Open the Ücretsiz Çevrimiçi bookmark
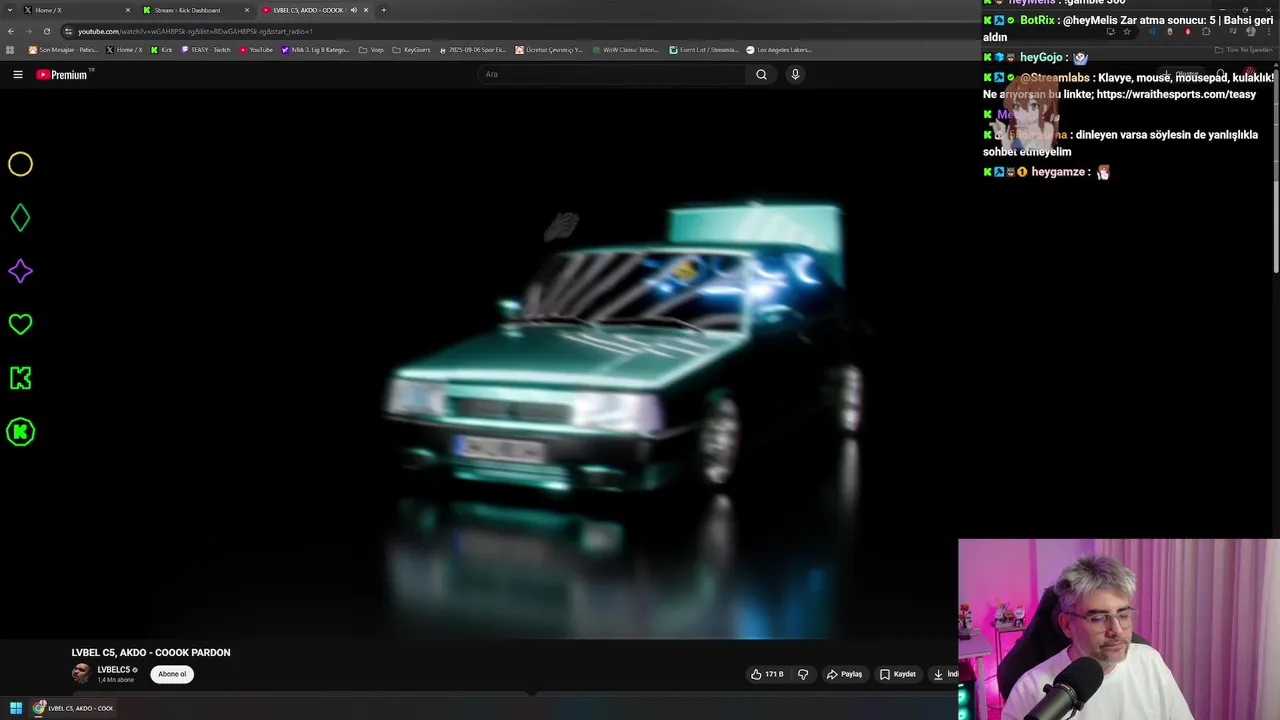The height and width of the screenshot is (720, 1280). [x=550, y=50]
